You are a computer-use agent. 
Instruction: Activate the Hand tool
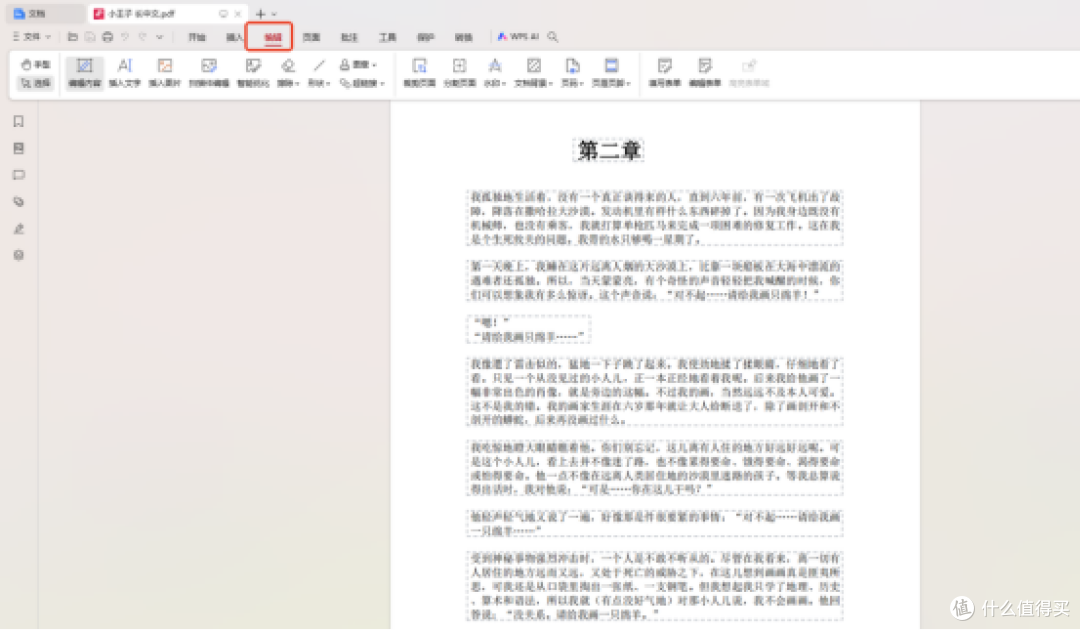pyautogui.click(x=35, y=65)
